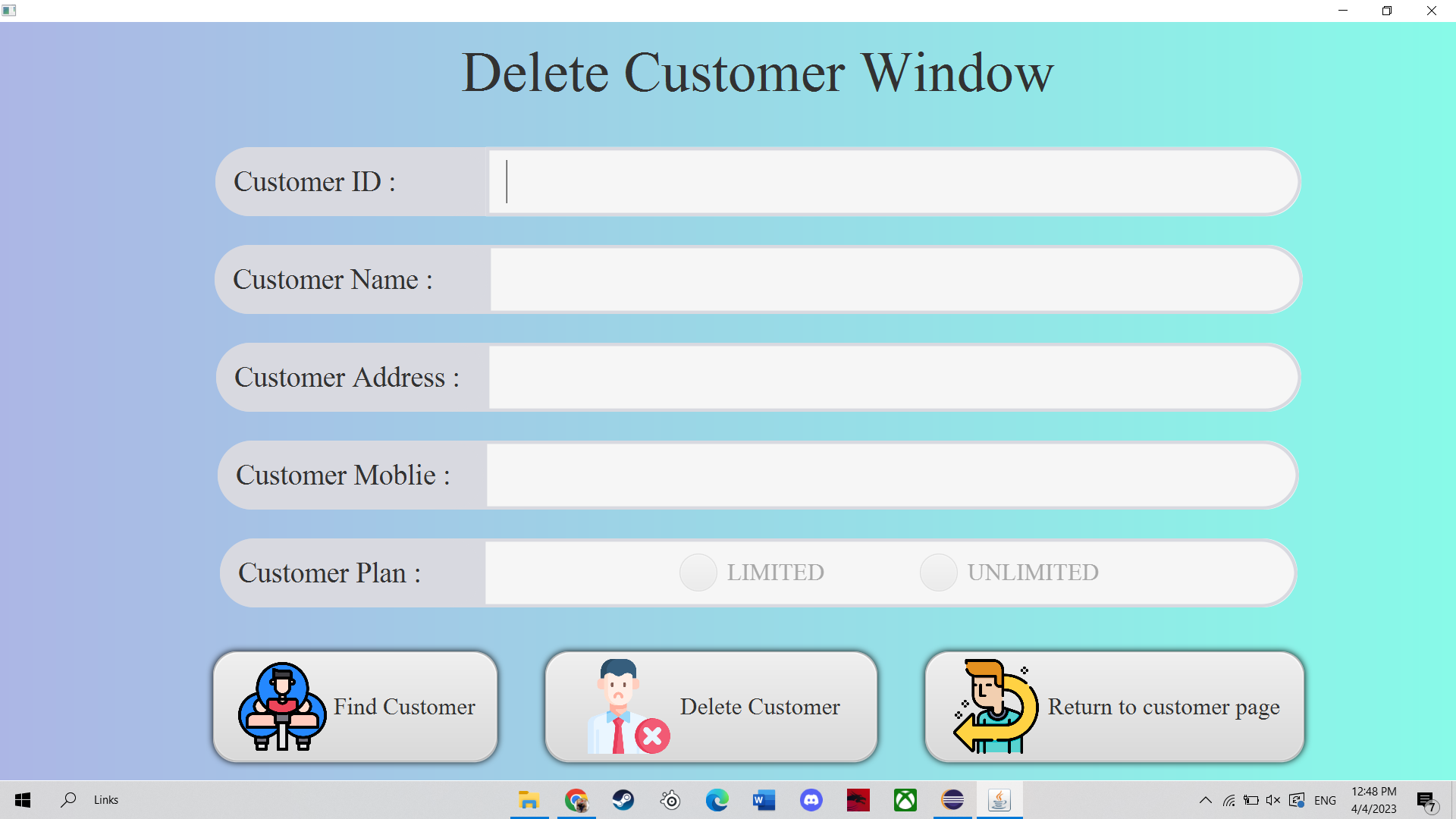This screenshot has width=1456, height=819.
Task: Open Xbox app in taskbar
Action: tap(905, 800)
